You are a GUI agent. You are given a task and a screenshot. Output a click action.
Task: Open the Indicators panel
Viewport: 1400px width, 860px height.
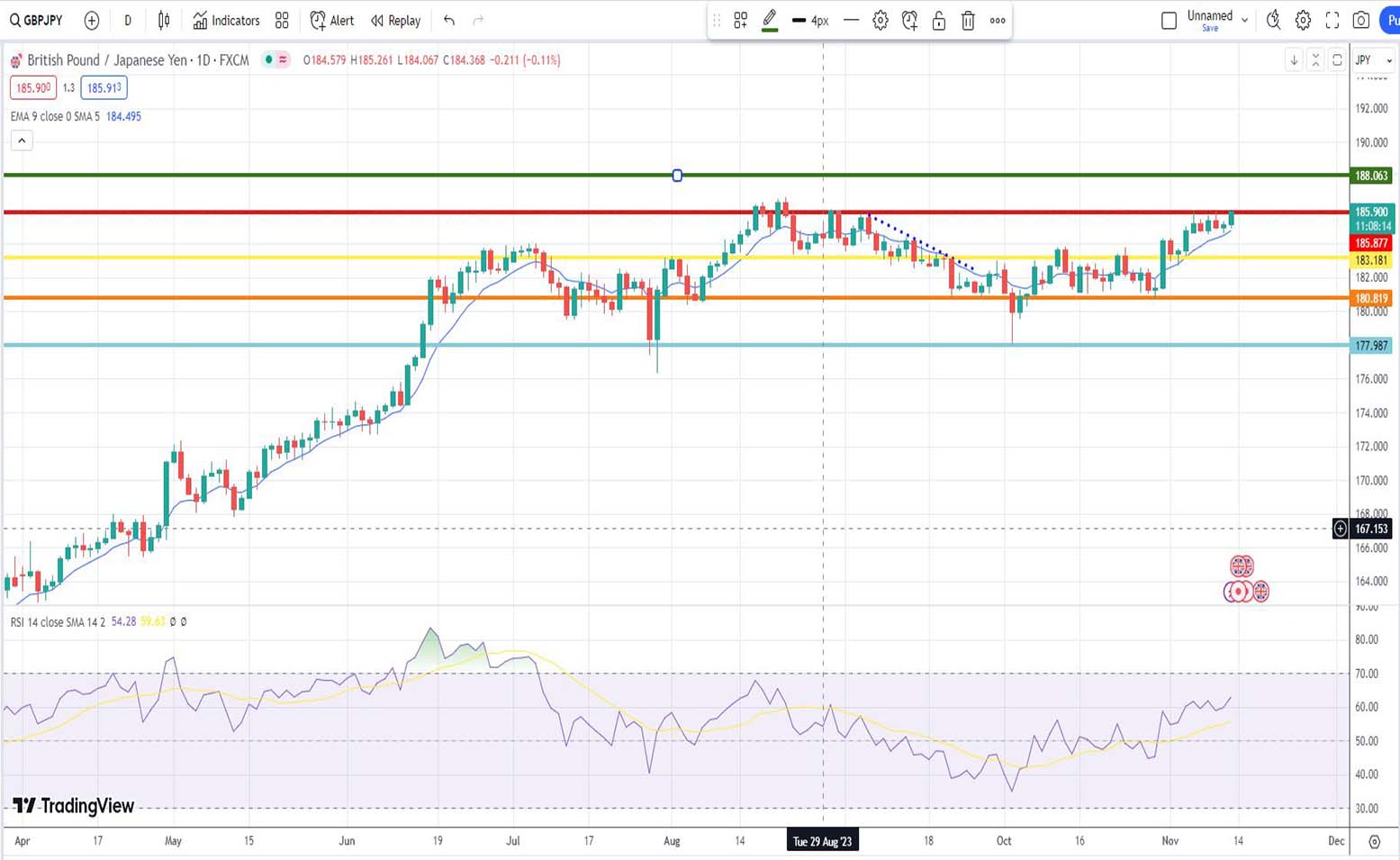226,21
